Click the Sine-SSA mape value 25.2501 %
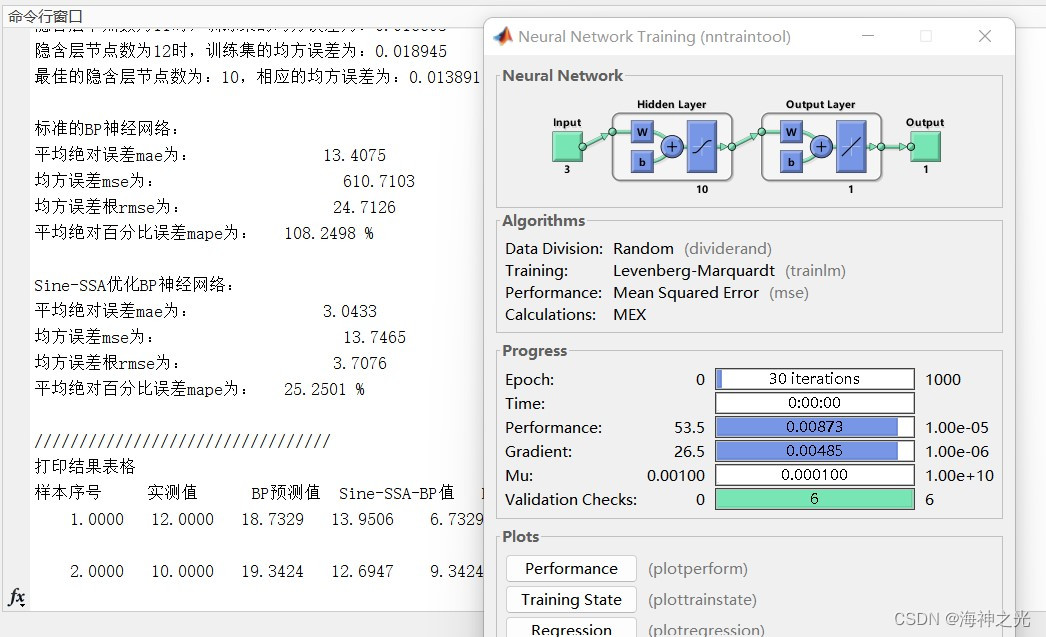This screenshot has height=637, width=1046. pyautogui.click(x=324, y=390)
